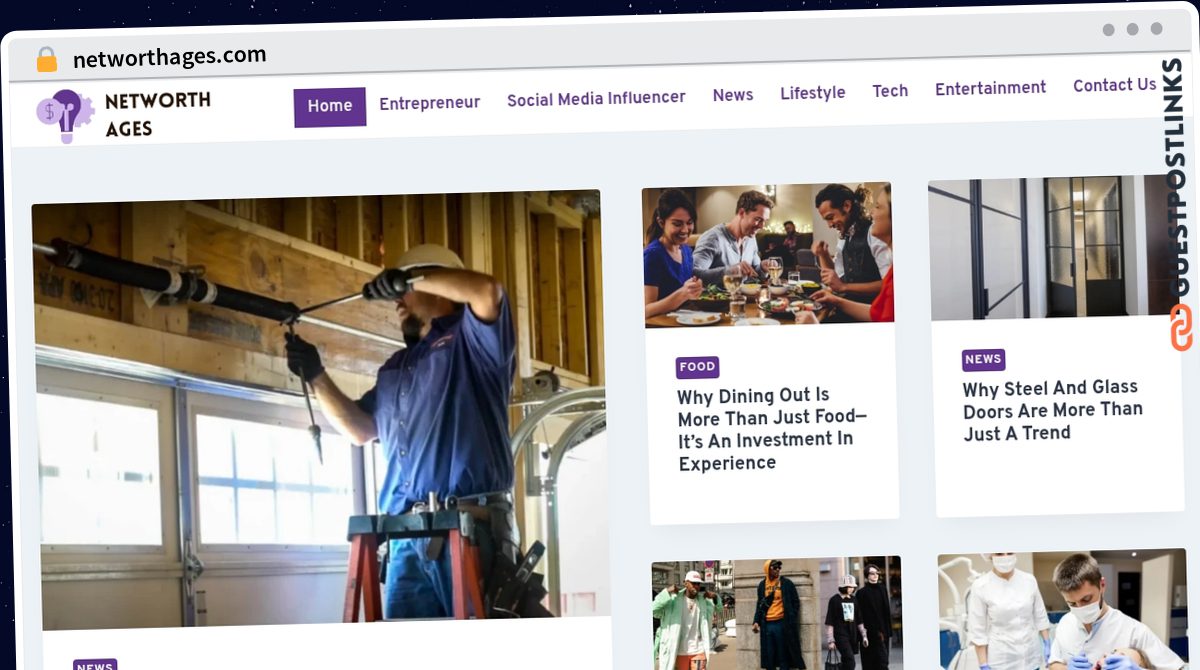Open the Home menu item
1200x670 pixels.
[330, 106]
